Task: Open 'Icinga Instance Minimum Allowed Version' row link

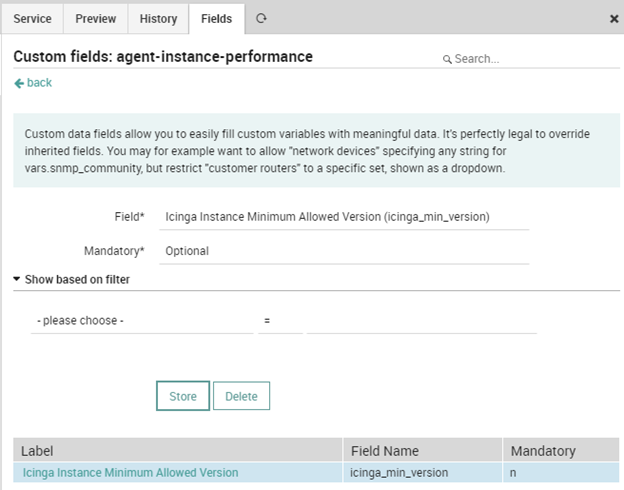Action: click(130, 472)
